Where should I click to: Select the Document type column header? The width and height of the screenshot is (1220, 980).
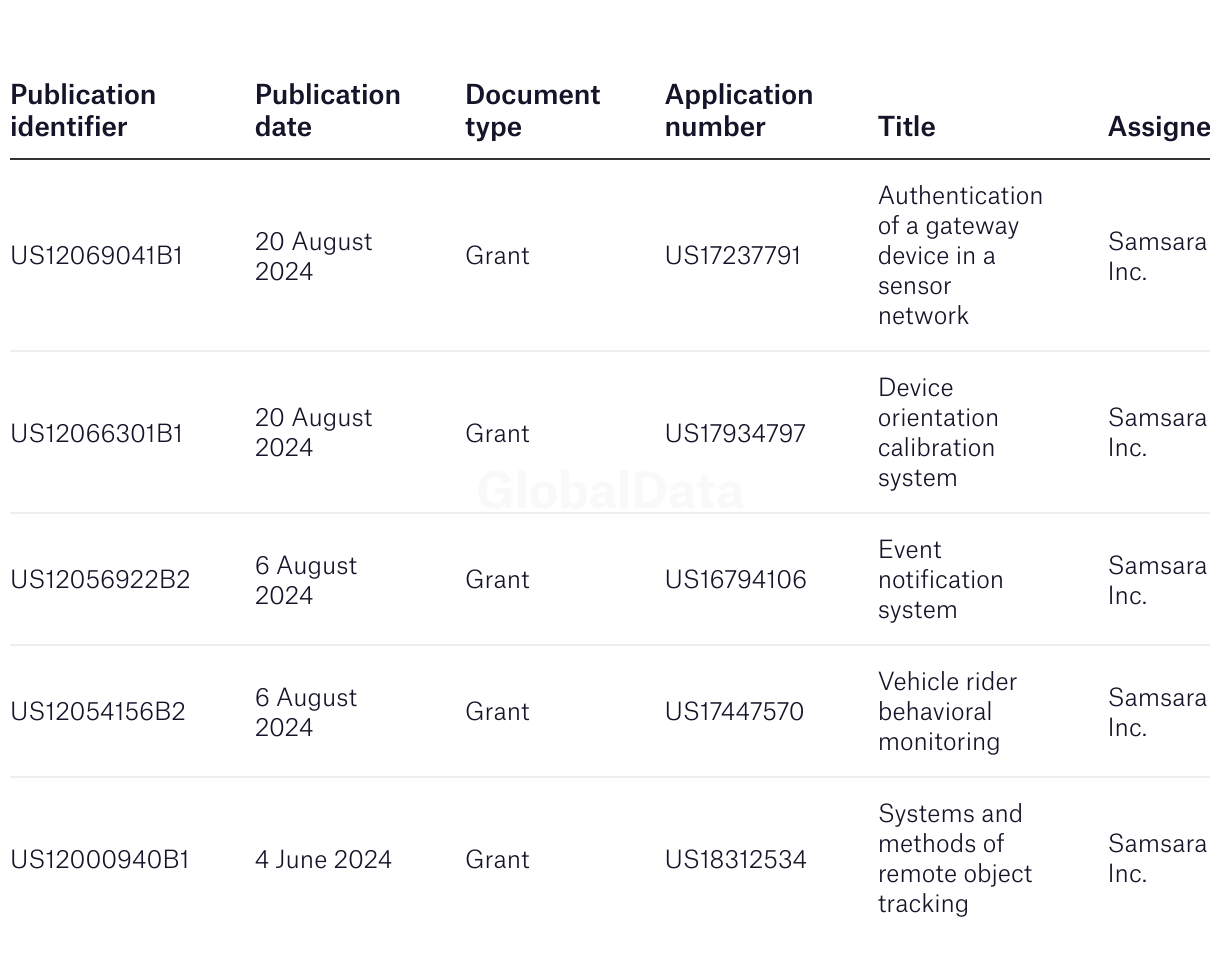[532, 111]
